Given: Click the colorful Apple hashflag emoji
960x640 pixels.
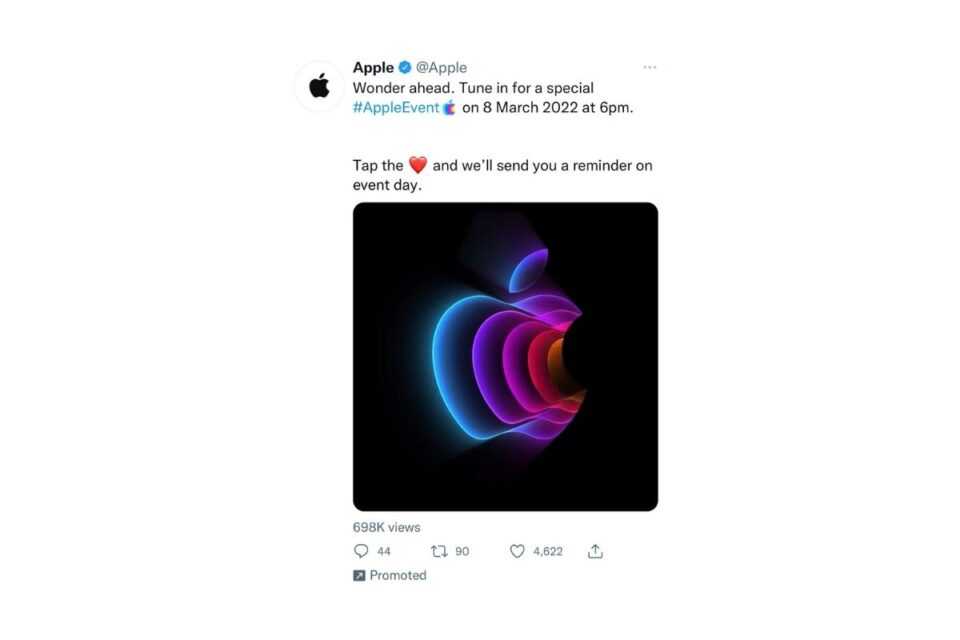Looking at the screenshot, I should [x=449, y=108].
